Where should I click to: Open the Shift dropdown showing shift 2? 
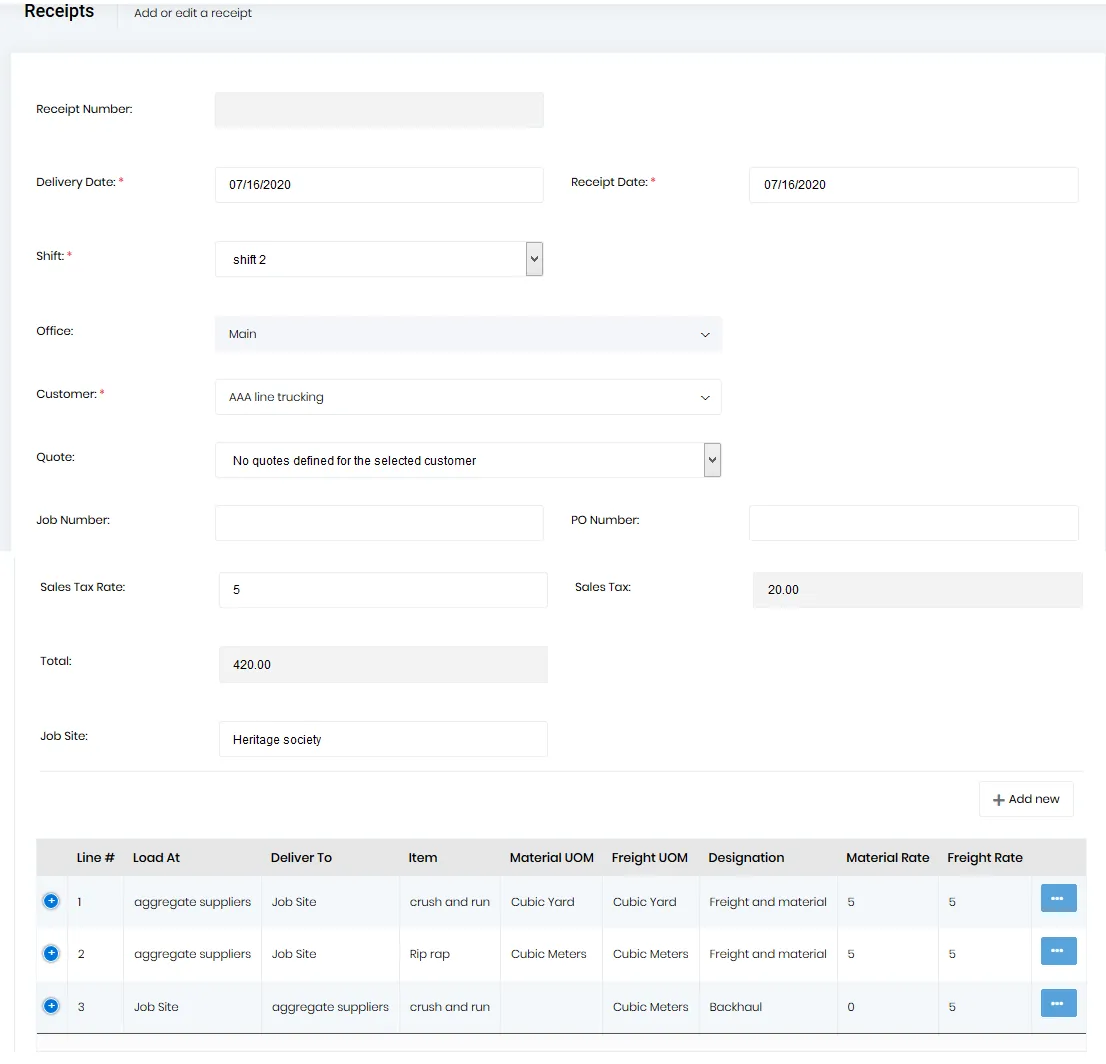point(379,259)
